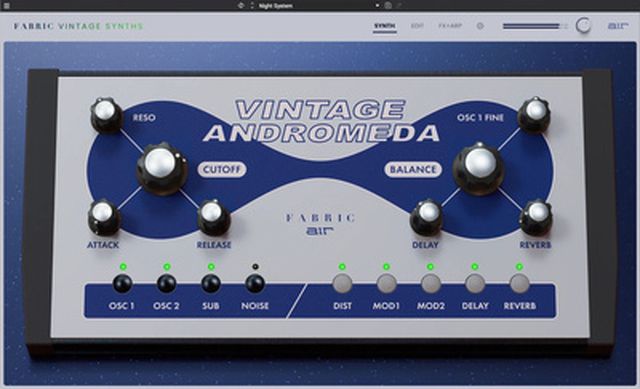Toggle the DIST effect button

(x=342, y=283)
